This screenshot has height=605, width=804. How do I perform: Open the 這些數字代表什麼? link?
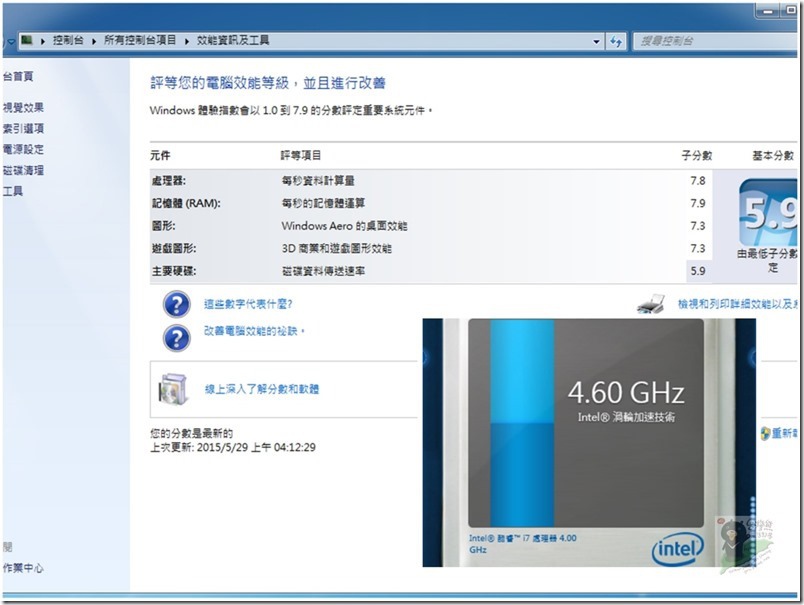[x=248, y=304]
